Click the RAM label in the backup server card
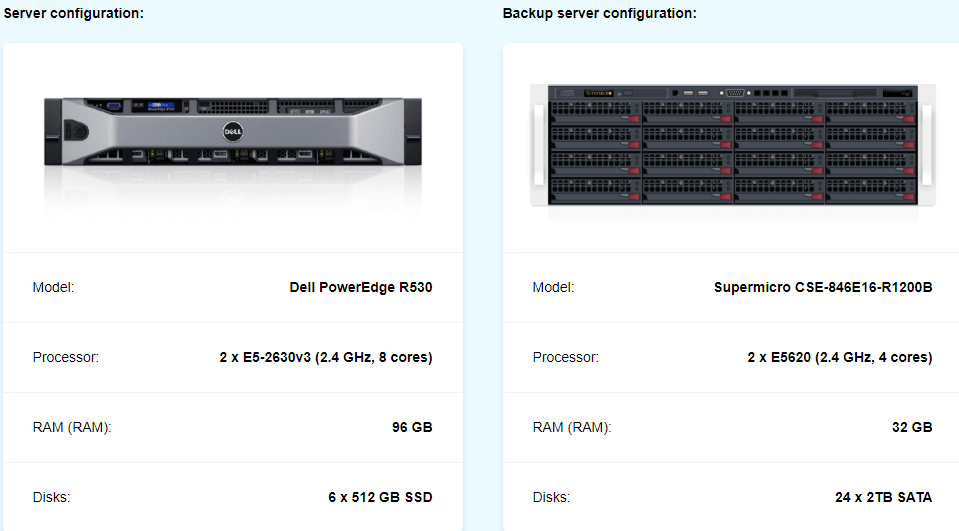The height and width of the screenshot is (531, 959). (x=571, y=427)
